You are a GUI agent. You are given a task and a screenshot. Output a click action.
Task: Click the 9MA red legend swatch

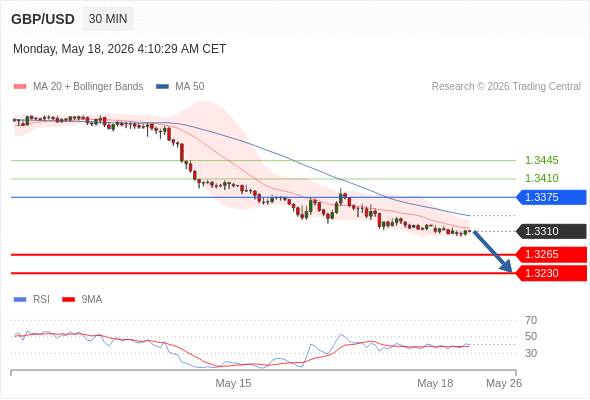(68, 300)
